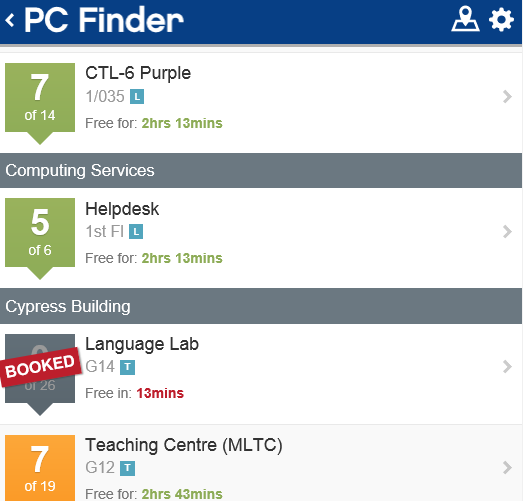Click the T badge beside G12
This screenshot has height=501, width=523.
127,468
